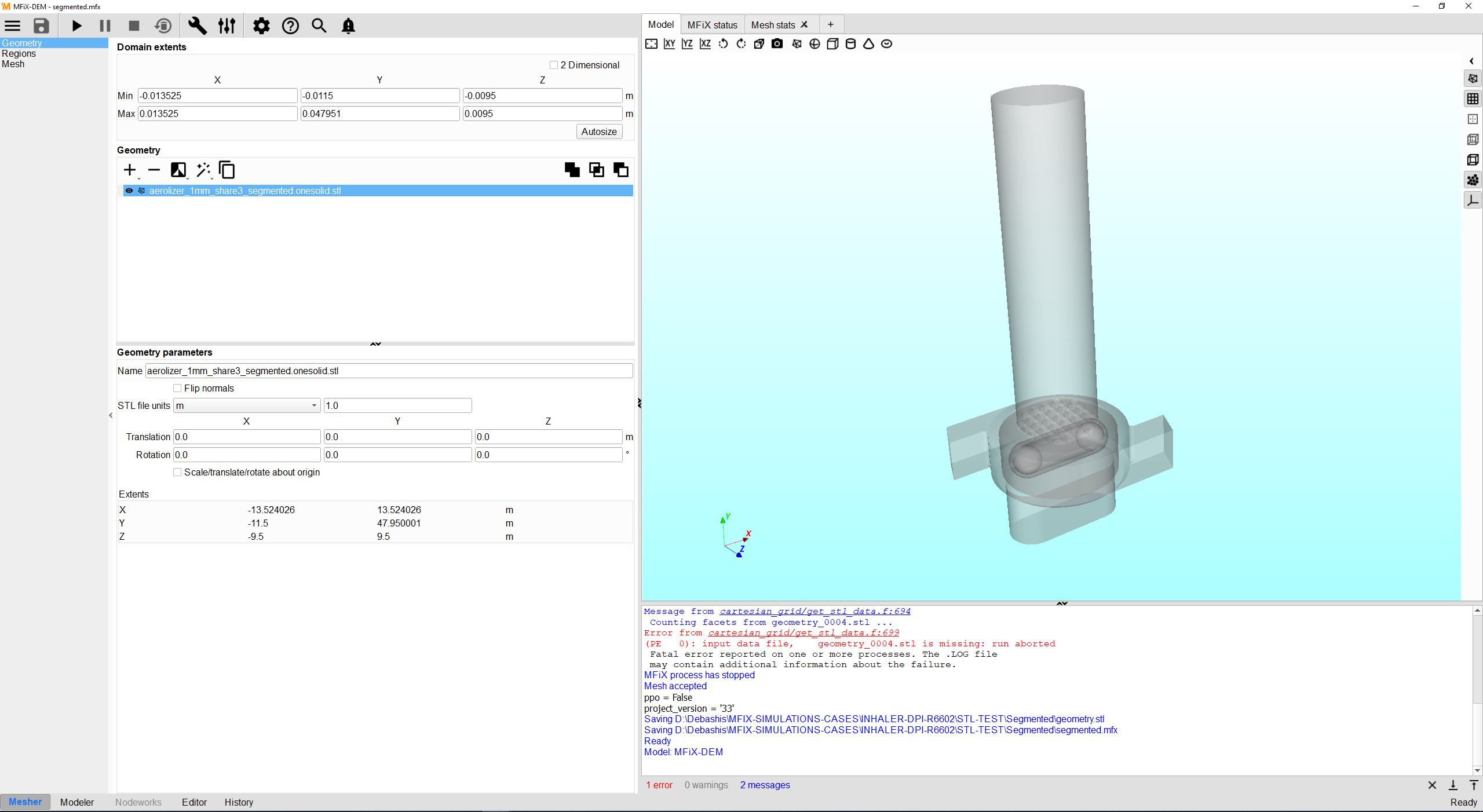Click the geometry wizard wand icon

[203, 170]
